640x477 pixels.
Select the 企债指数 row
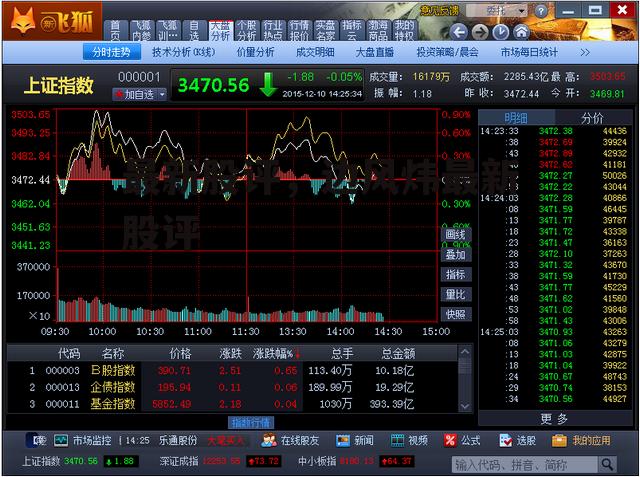233,387
